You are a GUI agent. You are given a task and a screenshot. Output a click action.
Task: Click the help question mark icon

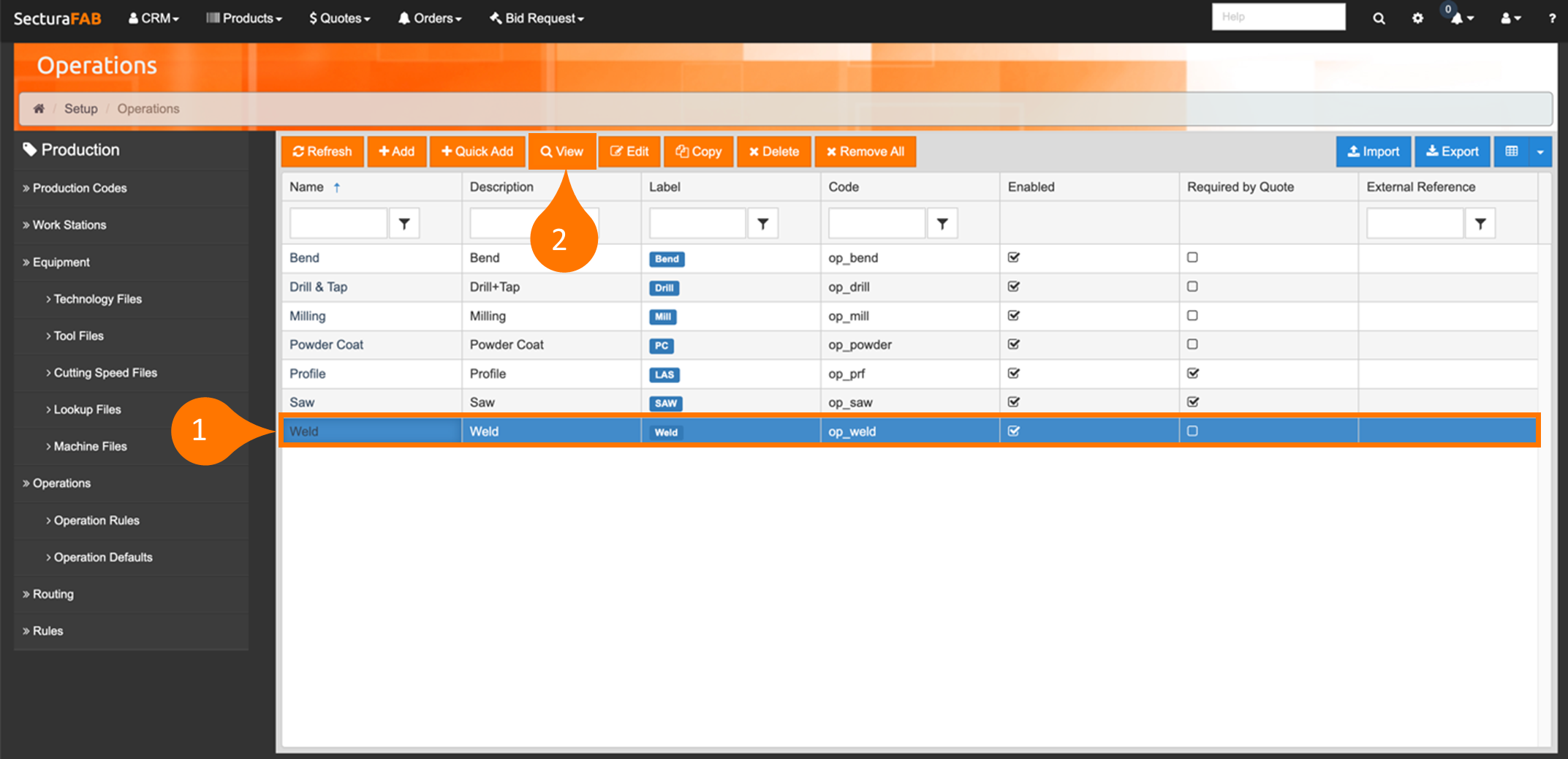pyautogui.click(x=1552, y=18)
